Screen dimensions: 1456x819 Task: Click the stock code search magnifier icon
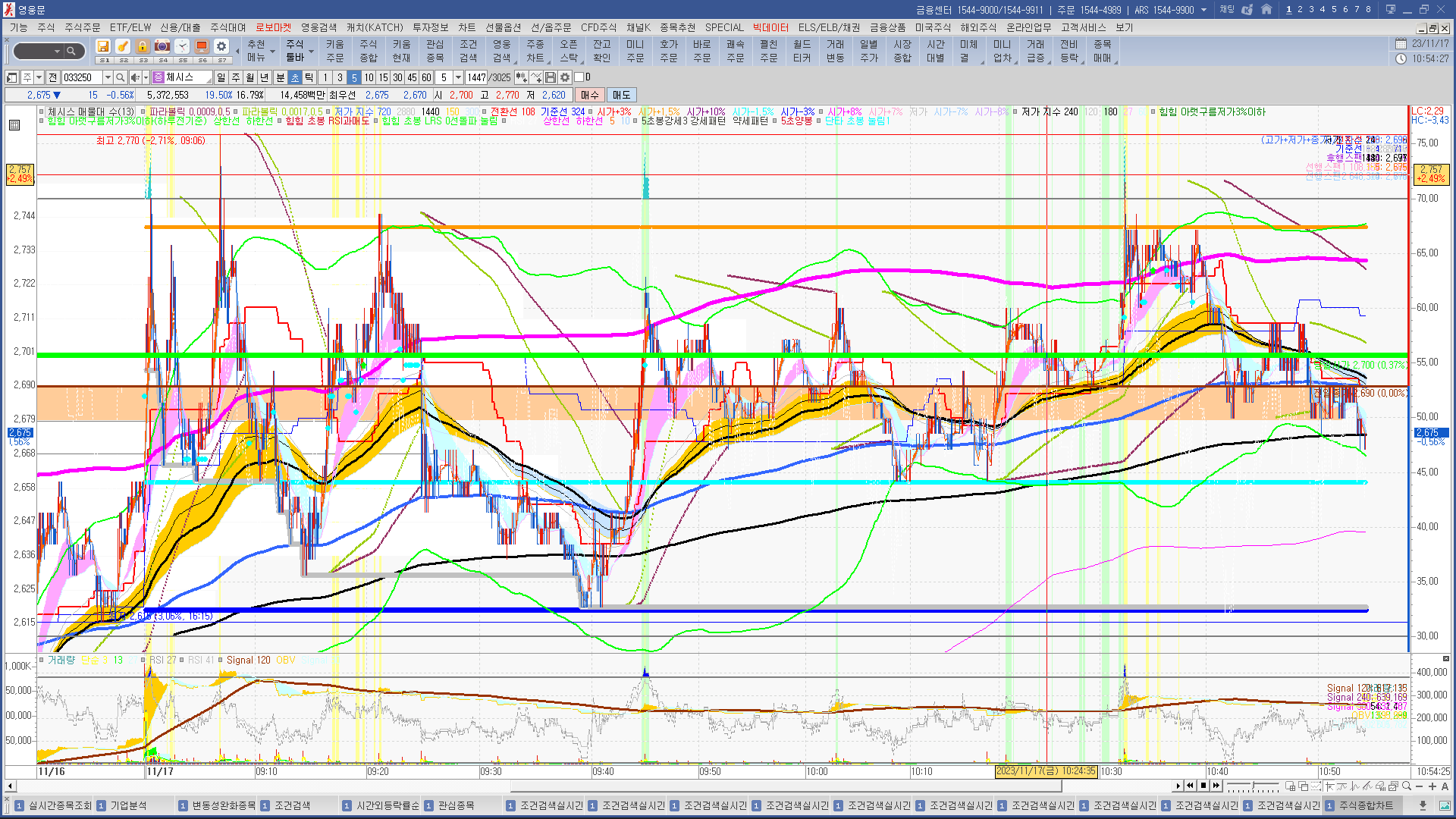[121, 77]
